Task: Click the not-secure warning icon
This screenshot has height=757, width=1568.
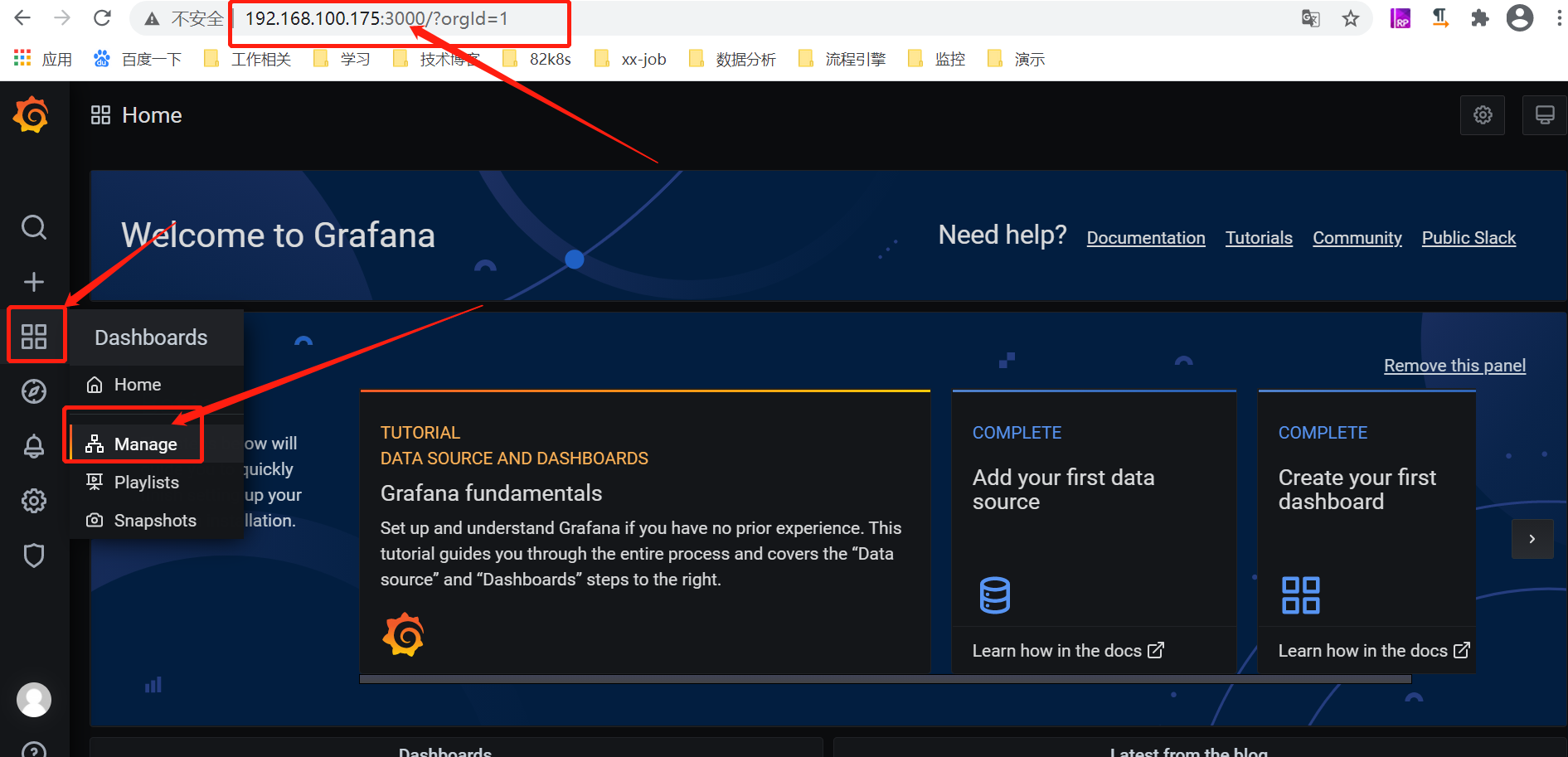Action: tap(152, 19)
